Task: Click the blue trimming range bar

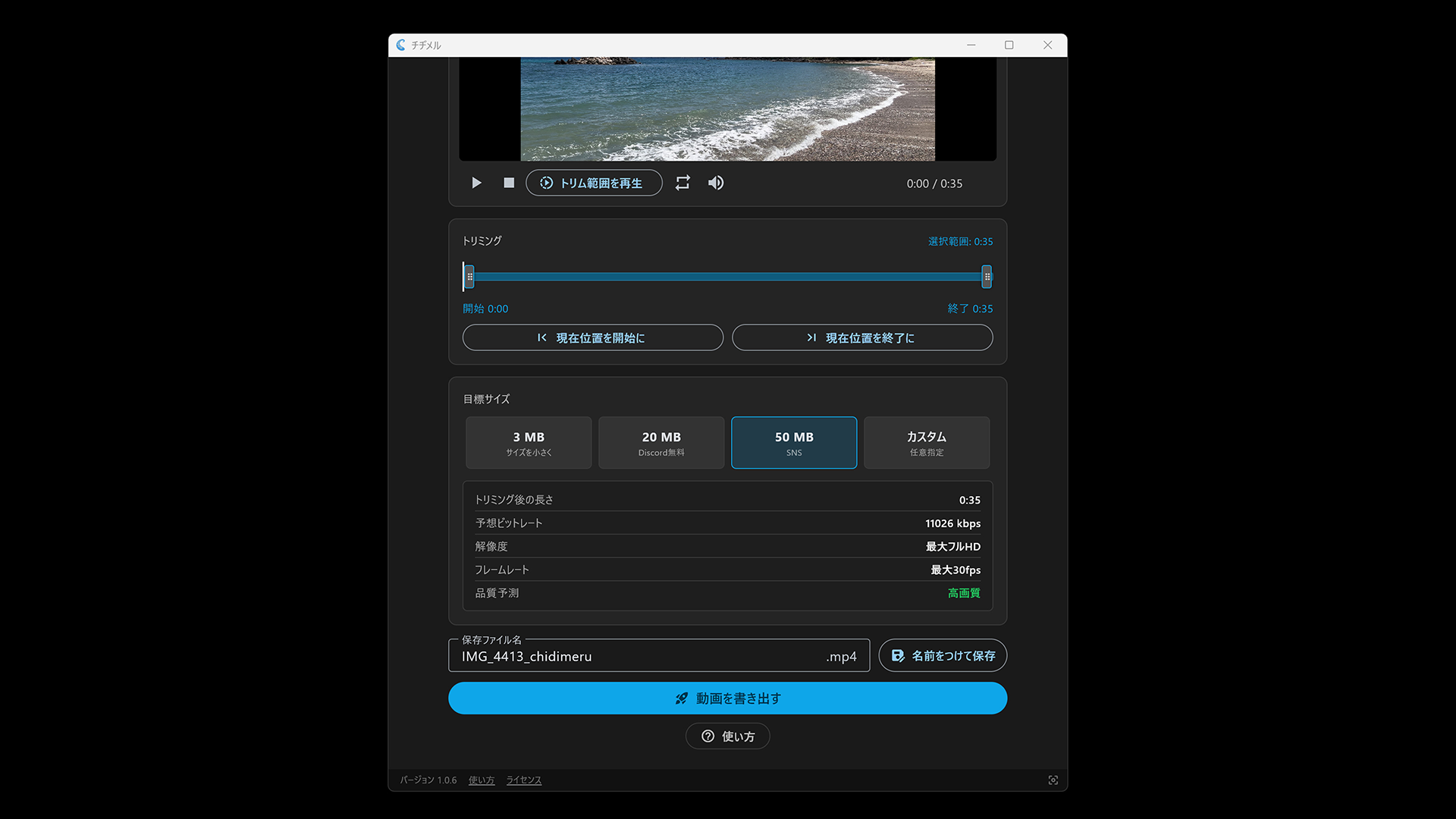Action: pyautogui.click(x=728, y=277)
